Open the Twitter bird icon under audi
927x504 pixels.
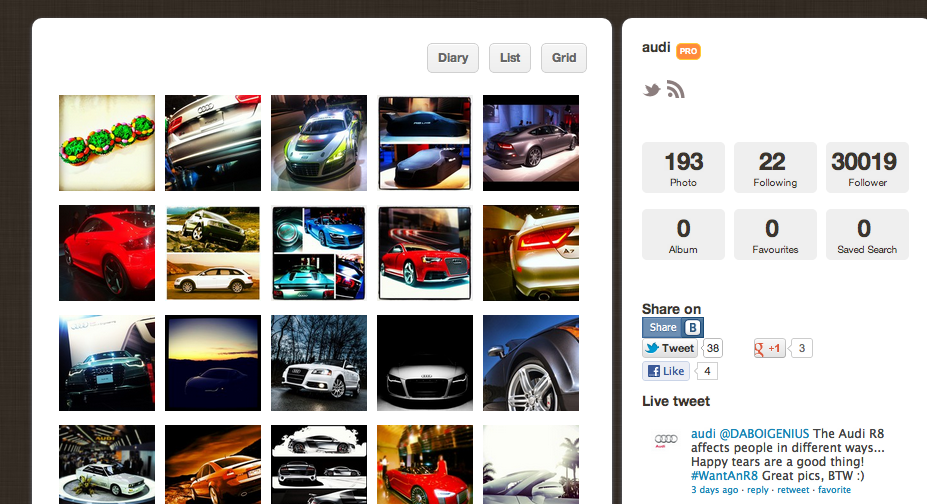pyautogui.click(x=652, y=90)
